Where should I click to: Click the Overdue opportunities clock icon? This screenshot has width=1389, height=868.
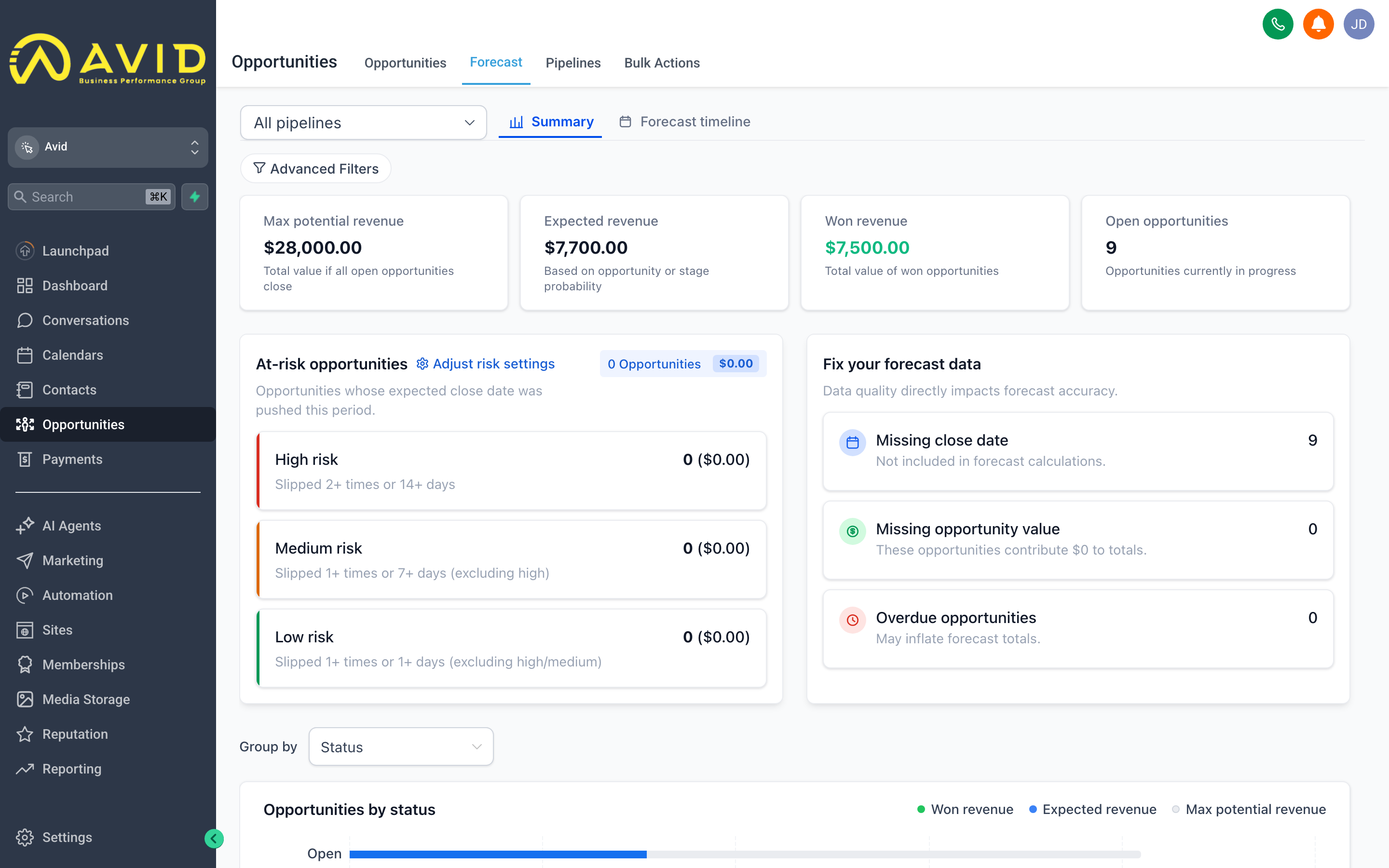[852, 620]
